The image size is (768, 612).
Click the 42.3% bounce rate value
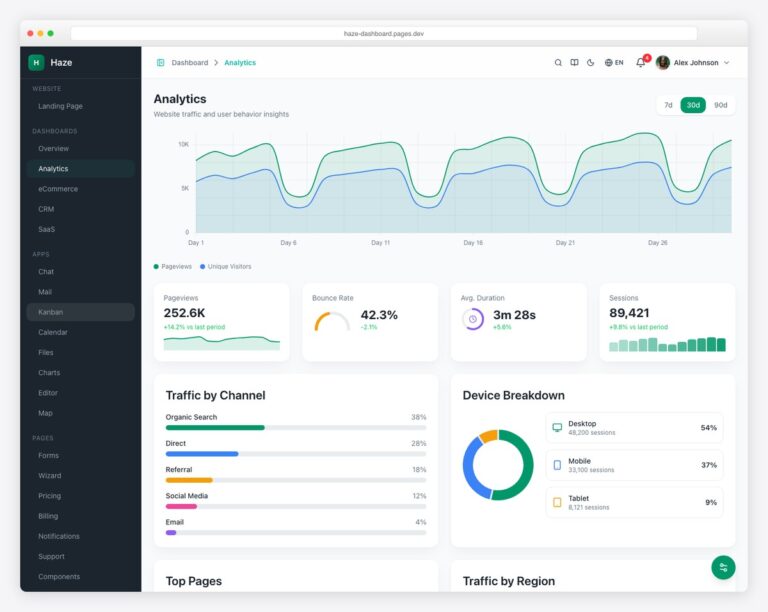coord(379,315)
